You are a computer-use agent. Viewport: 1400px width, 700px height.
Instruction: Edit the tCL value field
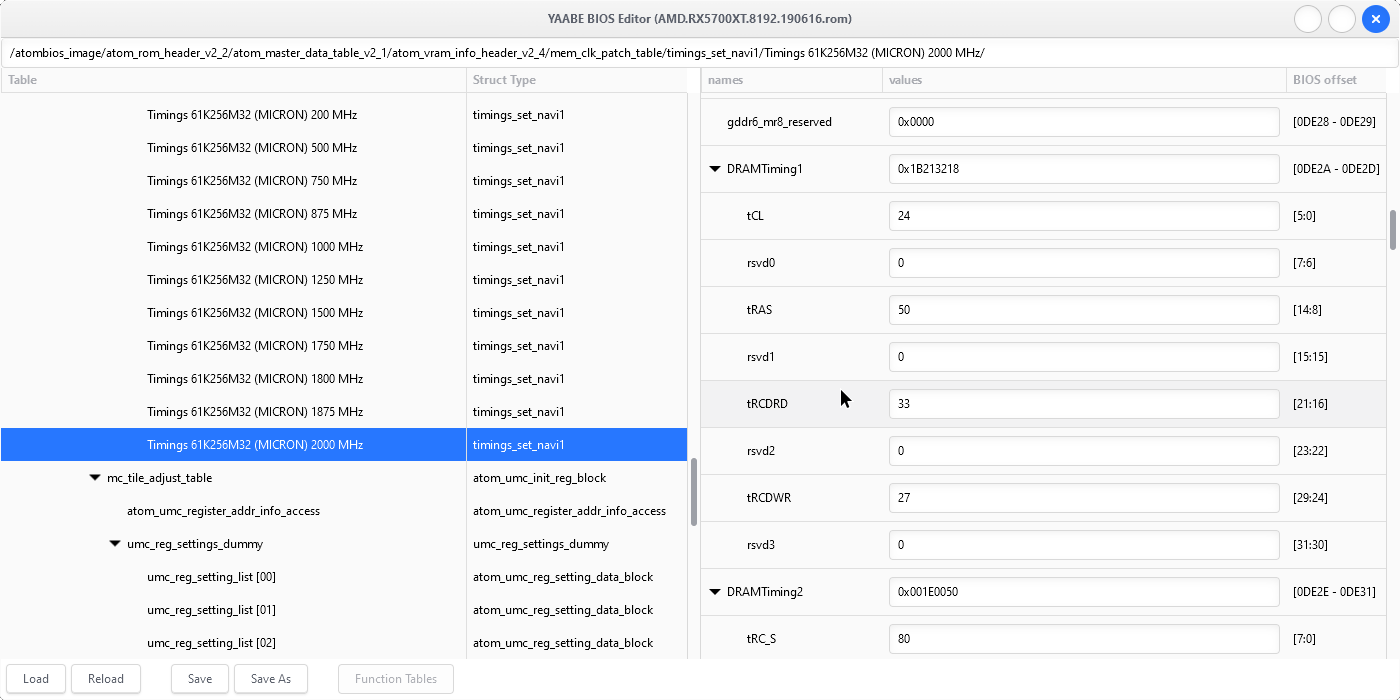[1084, 216]
